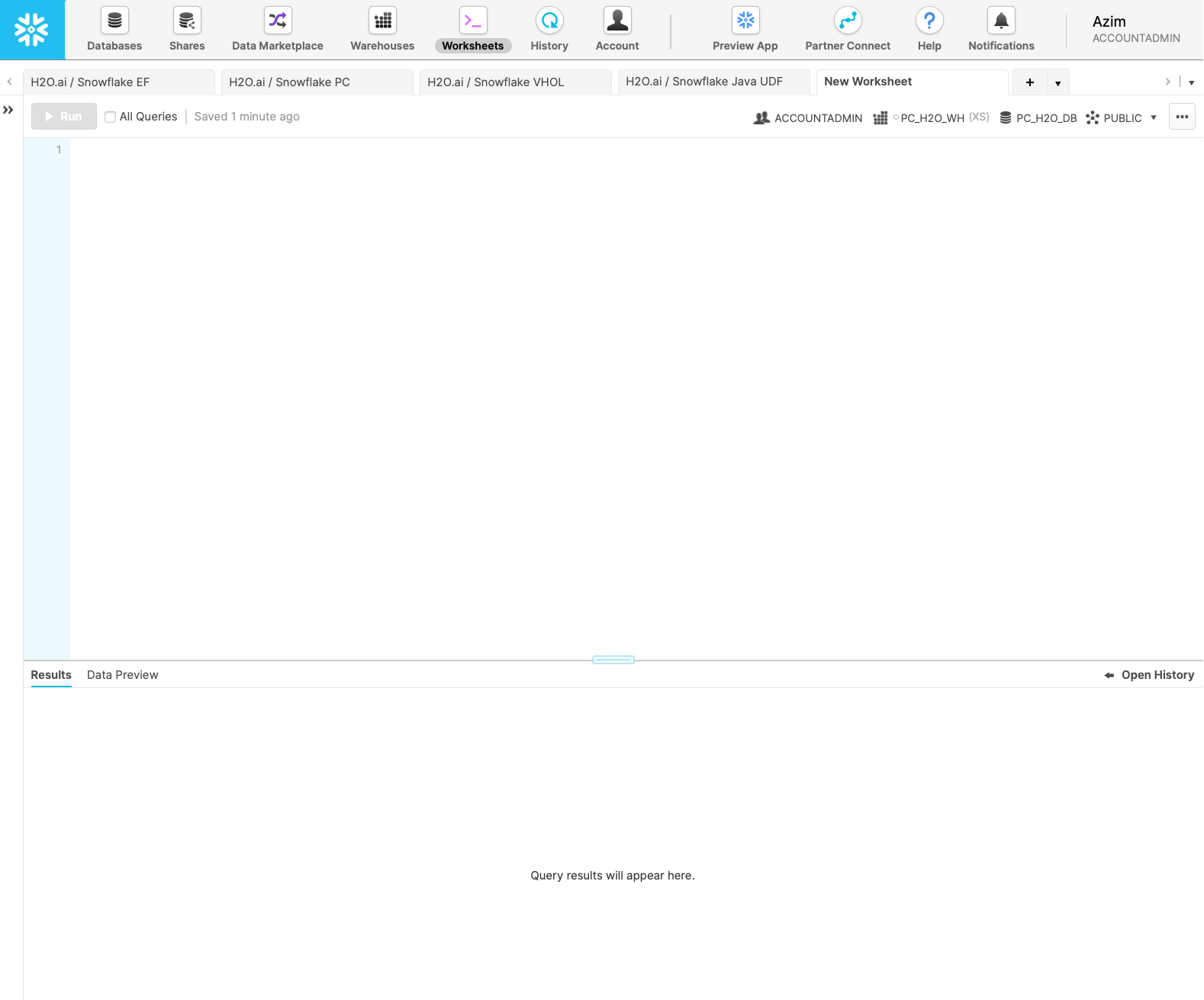Click the Run button
The image size is (1204, 1000).
[x=64, y=116]
